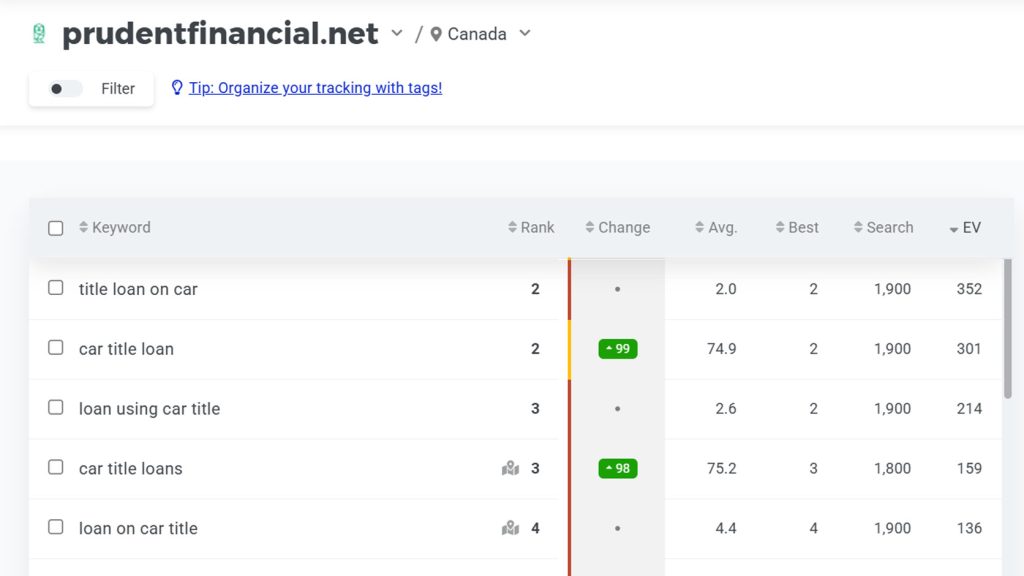This screenshot has width=1024, height=576.
Task: Click the green site logo icon
Action: click(x=39, y=34)
